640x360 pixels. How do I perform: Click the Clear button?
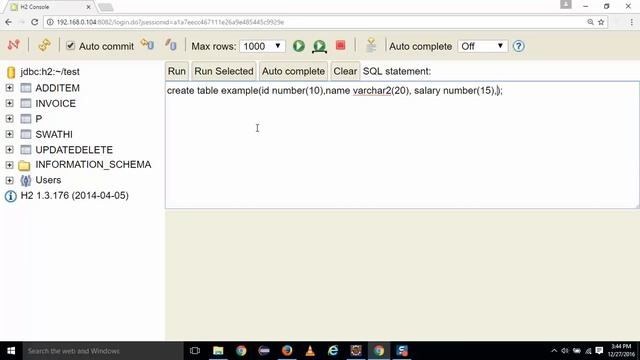coord(345,71)
